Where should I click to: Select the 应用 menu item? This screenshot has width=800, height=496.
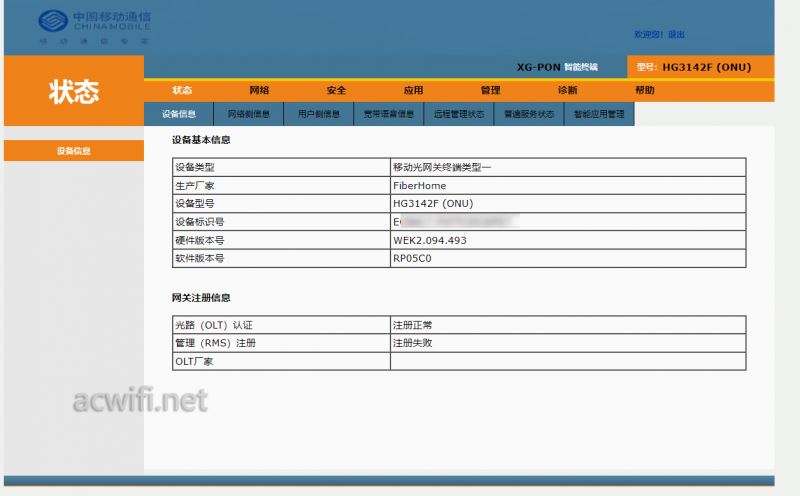pos(413,90)
